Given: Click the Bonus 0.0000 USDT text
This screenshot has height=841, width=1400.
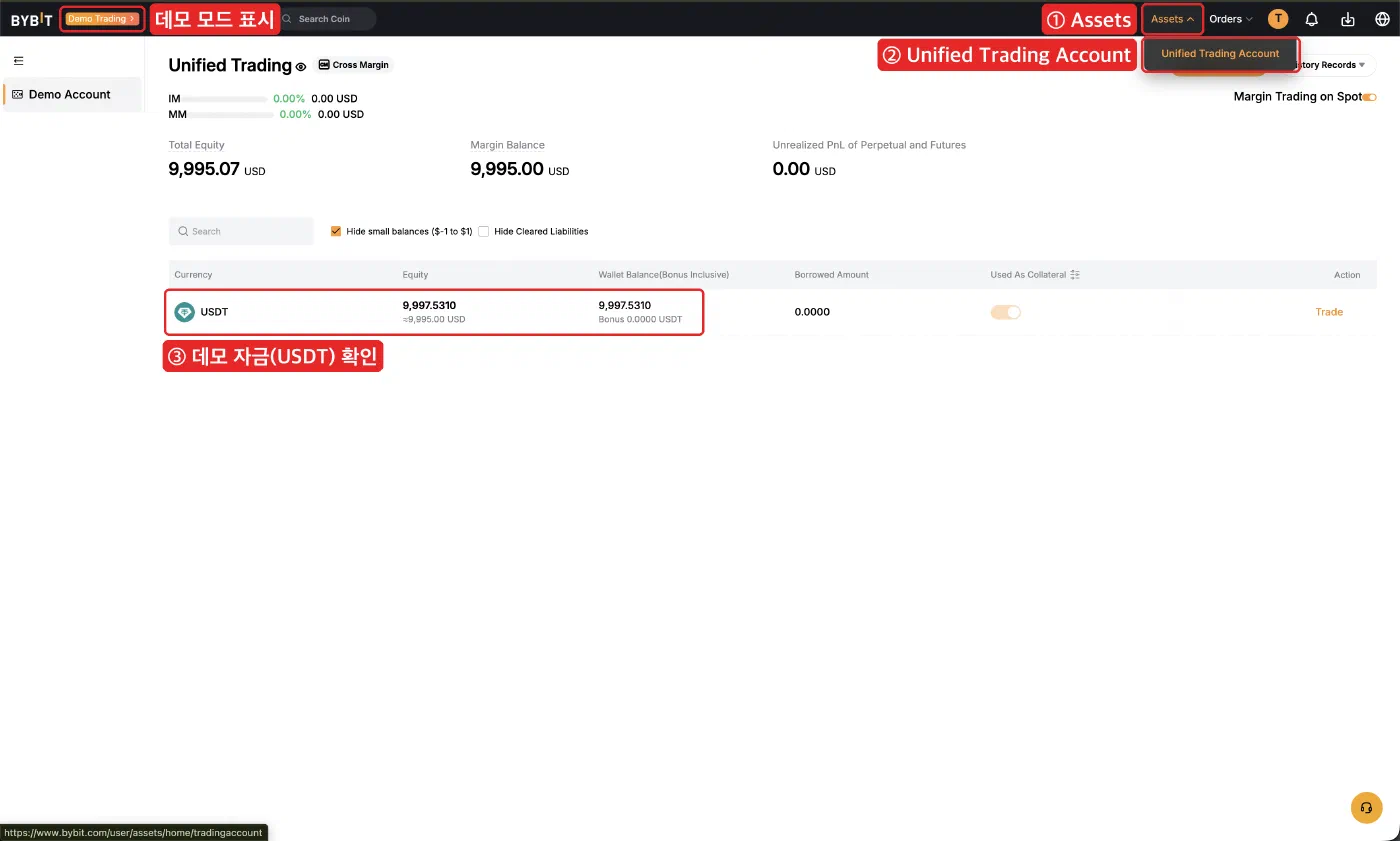Looking at the screenshot, I should (640, 320).
